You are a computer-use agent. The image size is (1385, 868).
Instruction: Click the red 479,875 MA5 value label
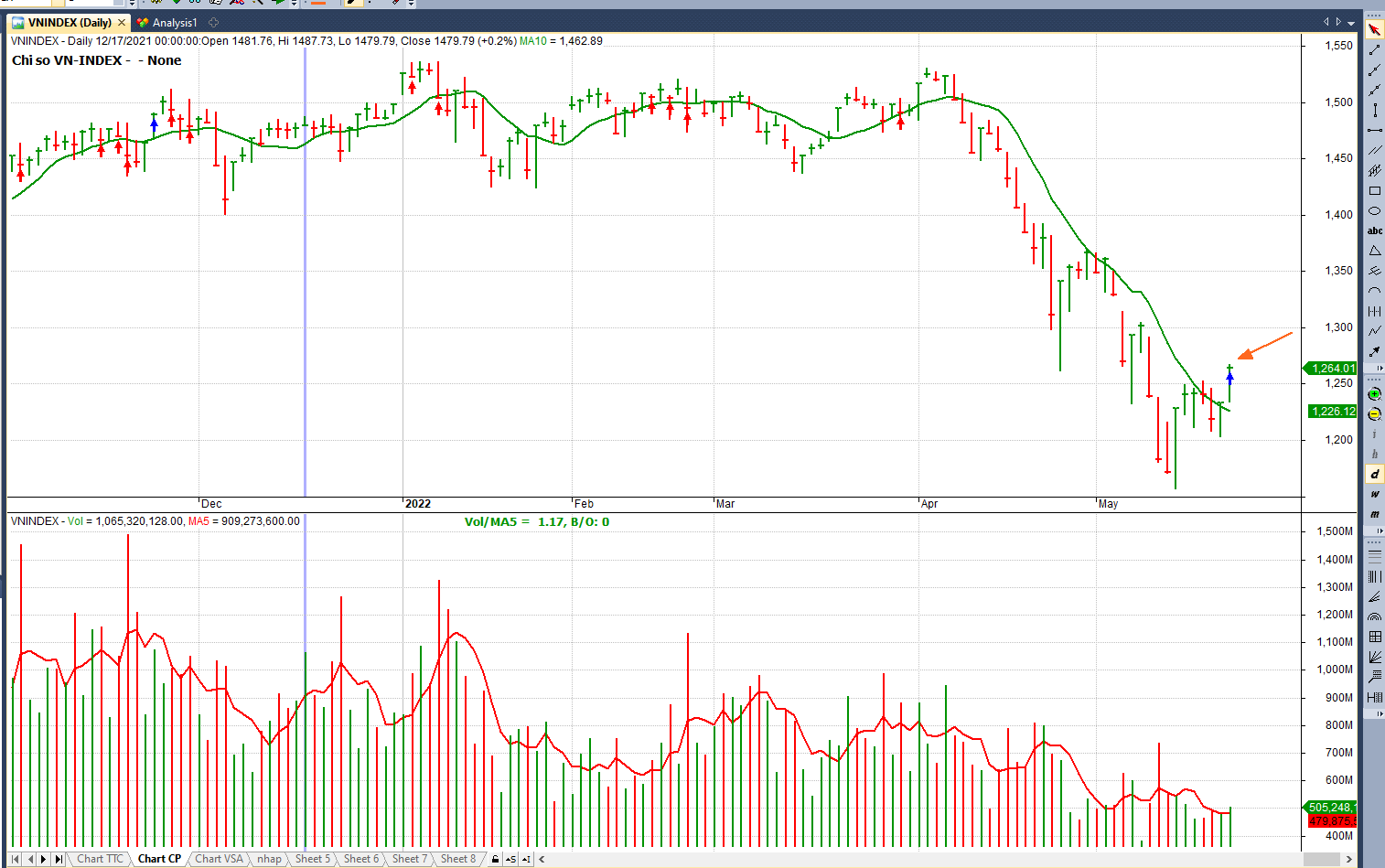point(1332,821)
